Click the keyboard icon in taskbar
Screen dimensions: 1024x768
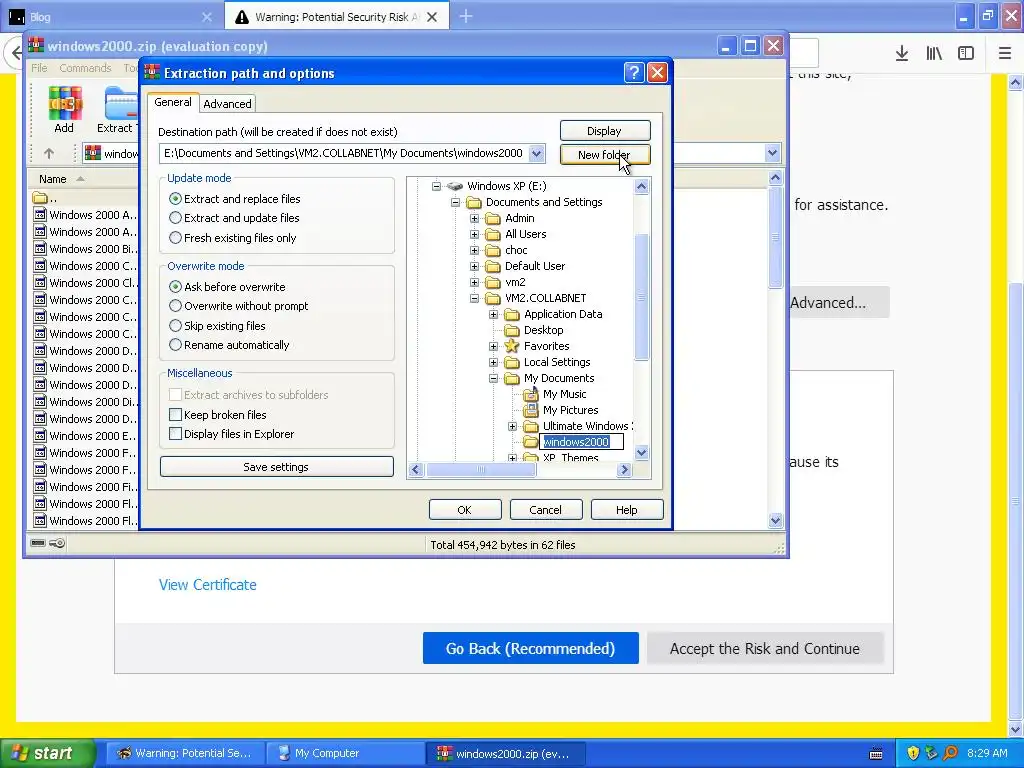click(x=876, y=754)
